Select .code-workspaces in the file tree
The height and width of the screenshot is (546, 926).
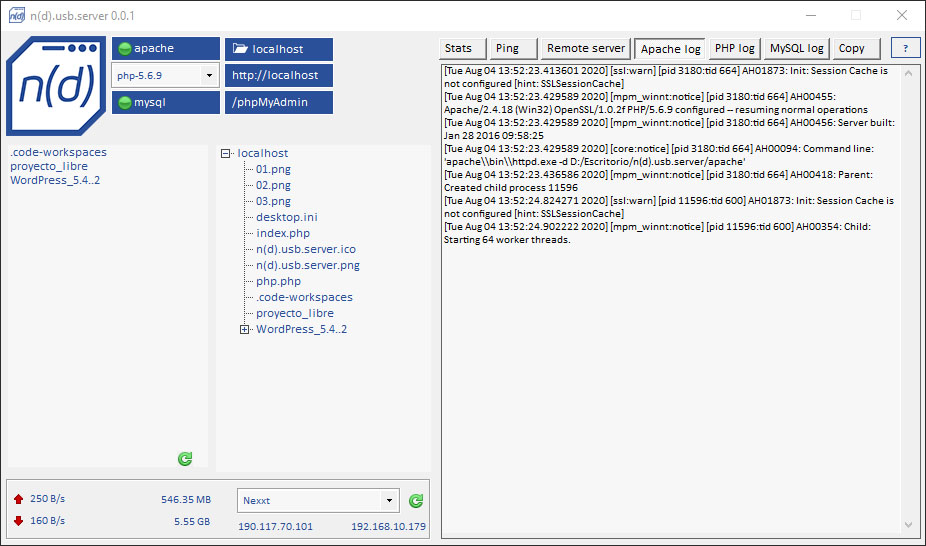pyautogui.click(x=304, y=297)
